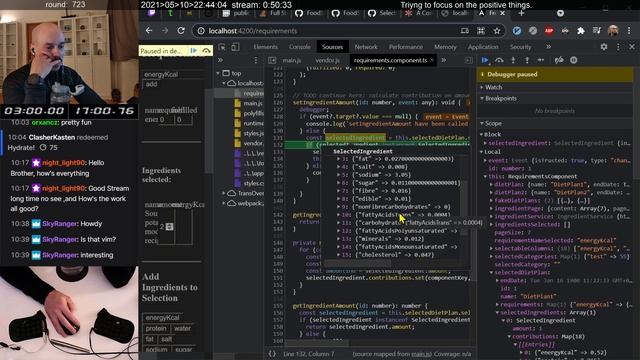Step over the next function call
The image size is (640, 360).
[499, 60]
